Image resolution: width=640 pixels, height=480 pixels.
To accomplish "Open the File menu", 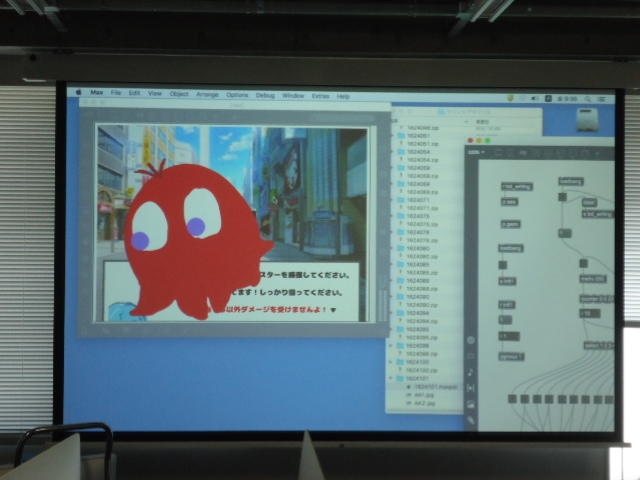I will coord(116,93).
